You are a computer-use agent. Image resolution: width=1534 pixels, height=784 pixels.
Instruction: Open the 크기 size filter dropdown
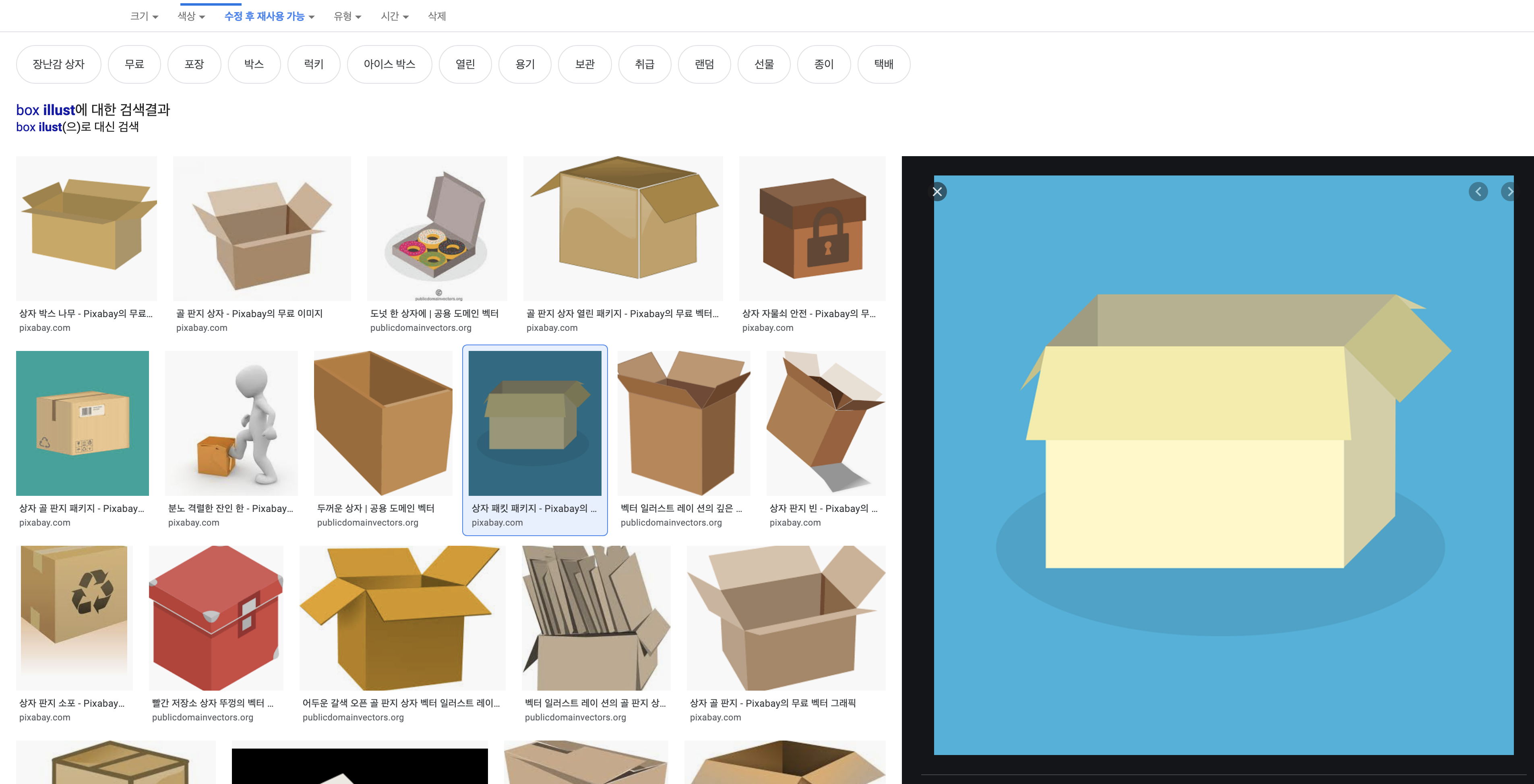point(144,16)
